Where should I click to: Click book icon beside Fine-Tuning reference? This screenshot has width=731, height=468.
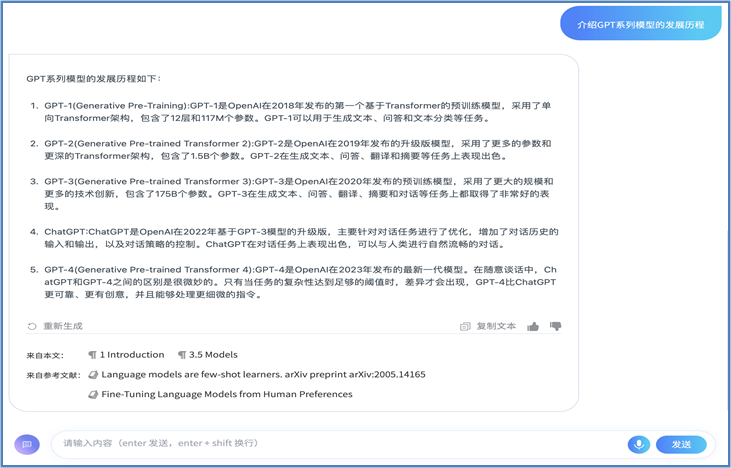click(93, 394)
